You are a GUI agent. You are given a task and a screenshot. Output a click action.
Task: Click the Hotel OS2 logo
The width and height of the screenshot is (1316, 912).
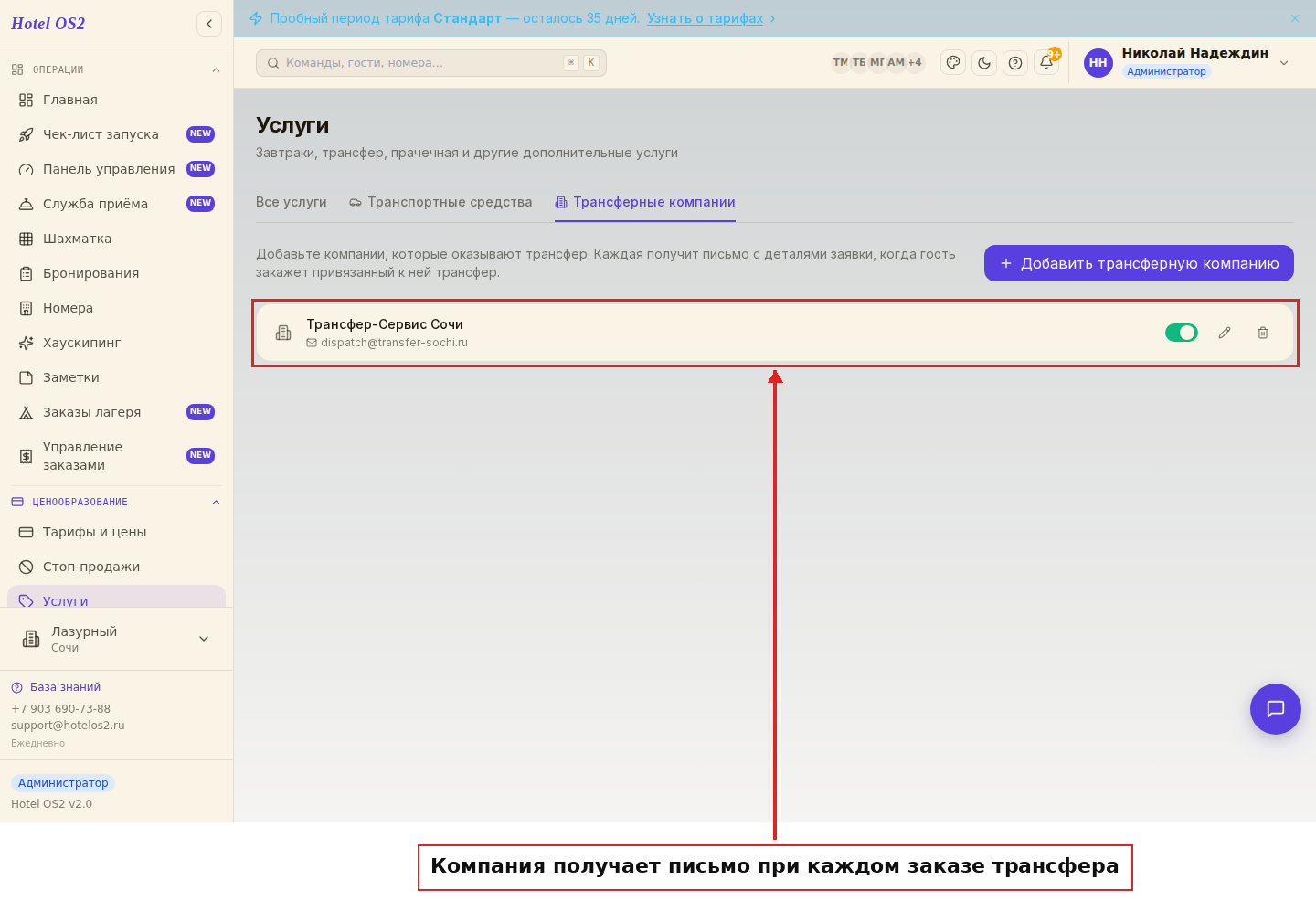tap(48, 24)
